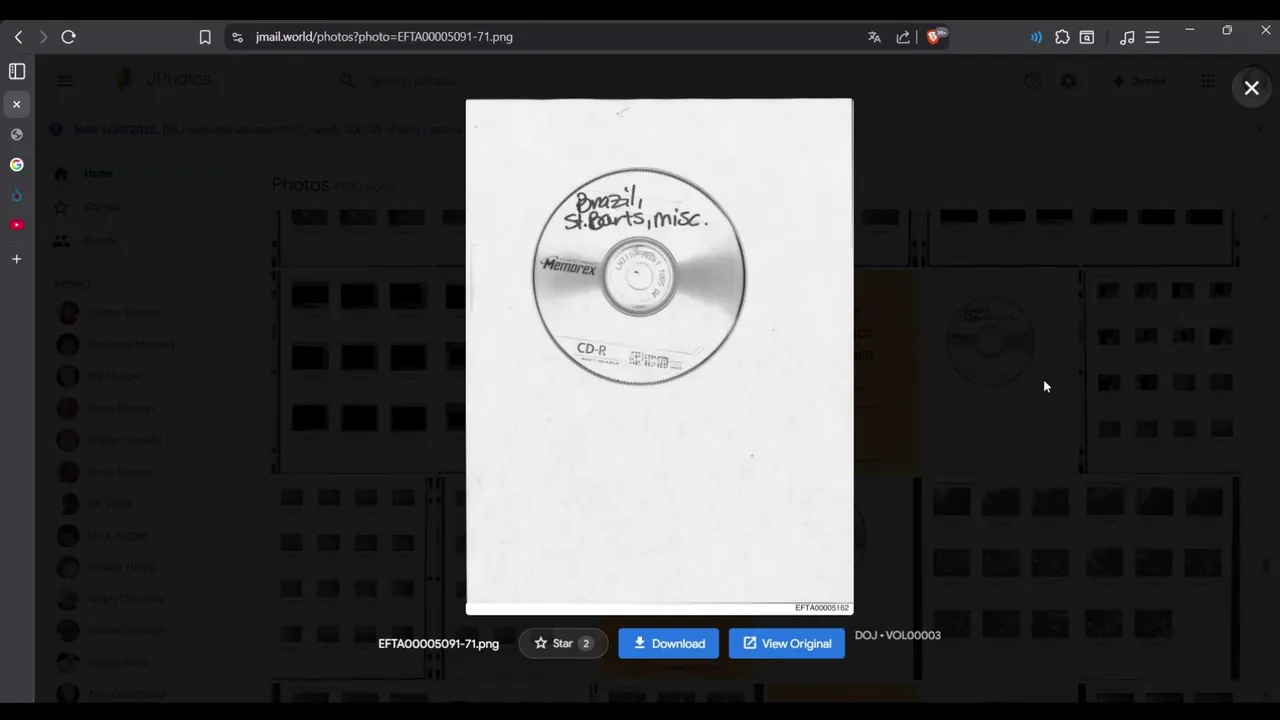
Task: Open Brave Shields icon
Action: [935, 37]
